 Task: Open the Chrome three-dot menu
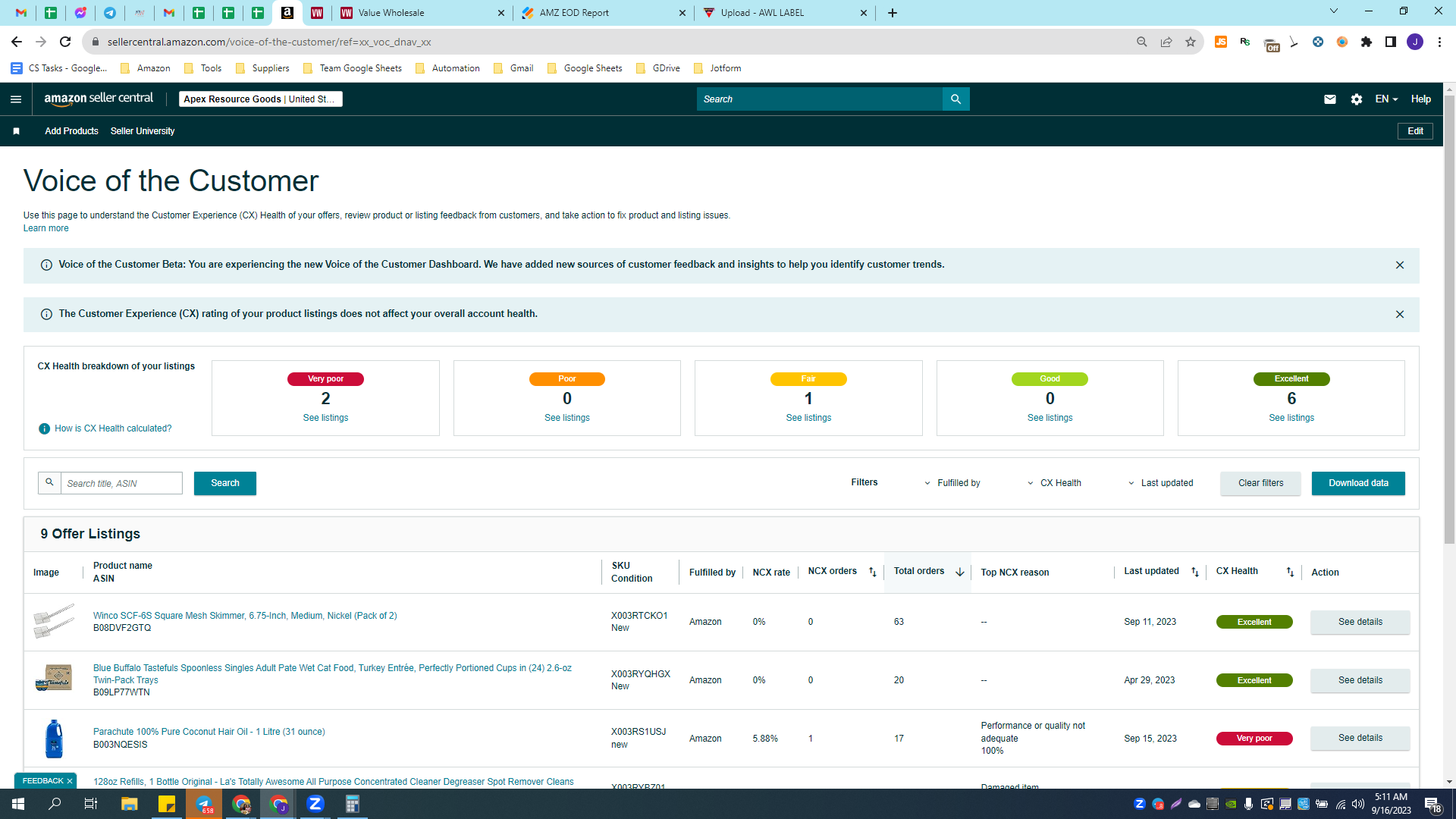point(1439,42)
